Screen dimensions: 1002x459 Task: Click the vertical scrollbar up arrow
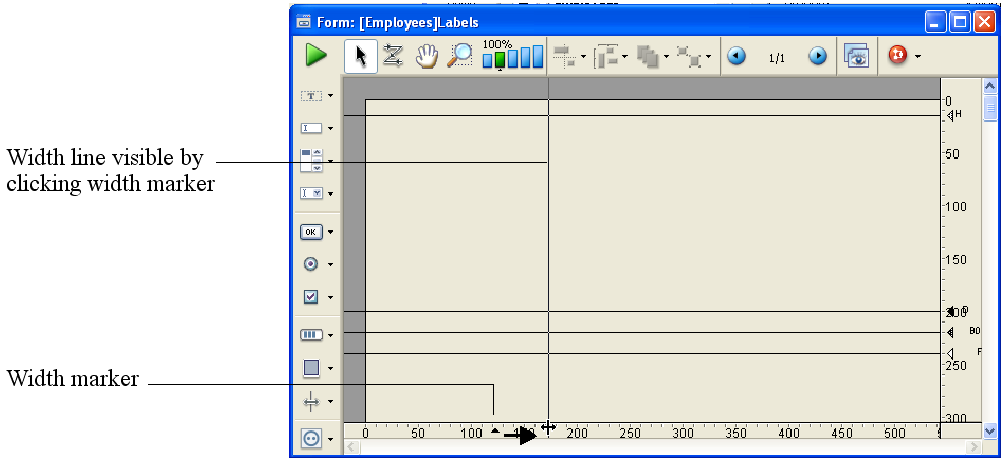tap(990, 86)
